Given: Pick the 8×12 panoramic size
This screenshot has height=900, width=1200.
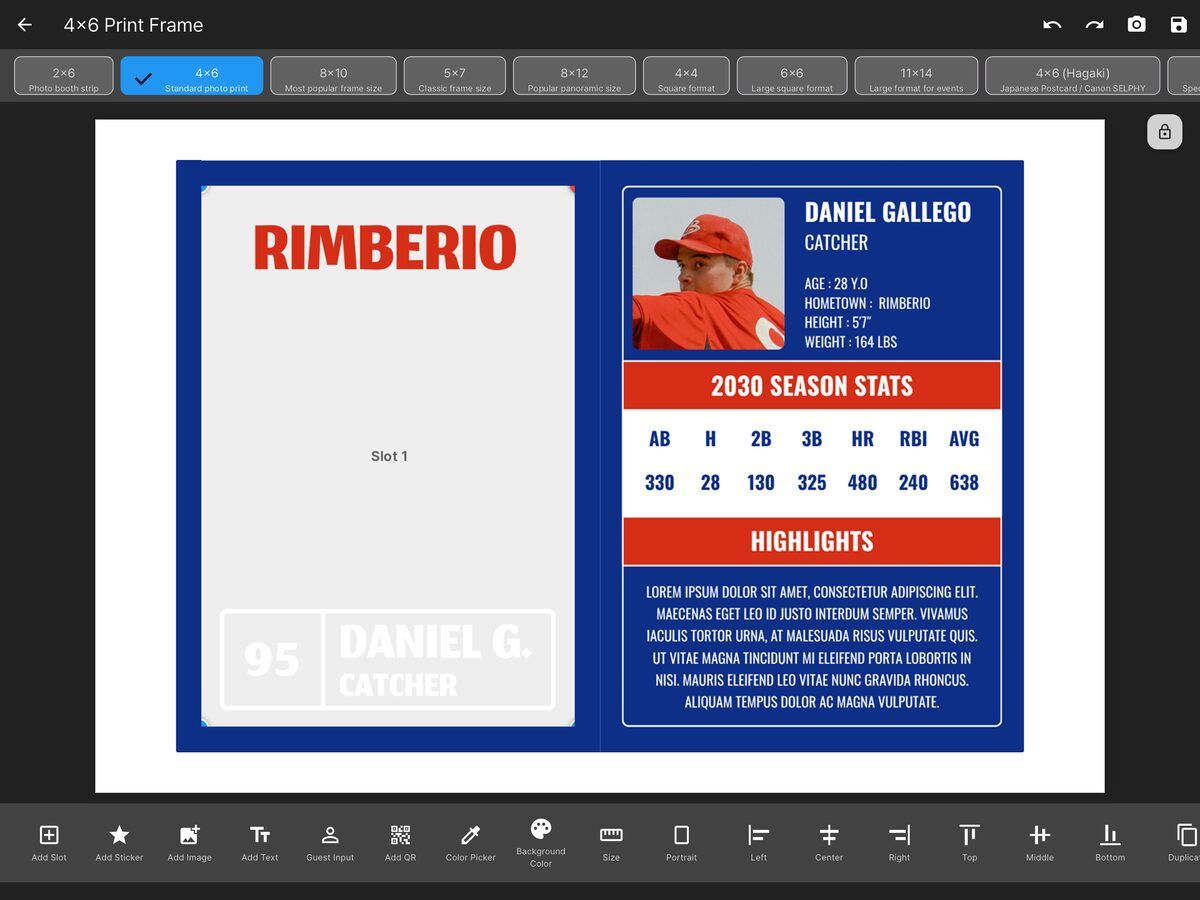Looking at the screenshot, I should tap(574, 76).
